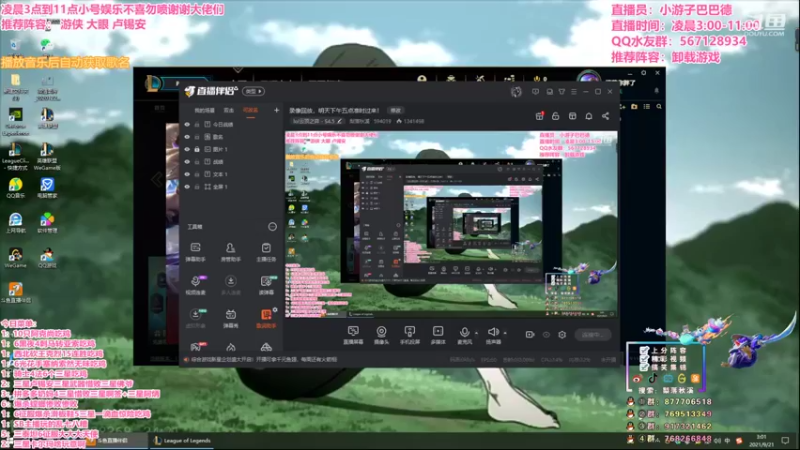Viewport: 800px width, 450px height.
Task: Click the 修改 edit title button
Action: tap(396, 110)
